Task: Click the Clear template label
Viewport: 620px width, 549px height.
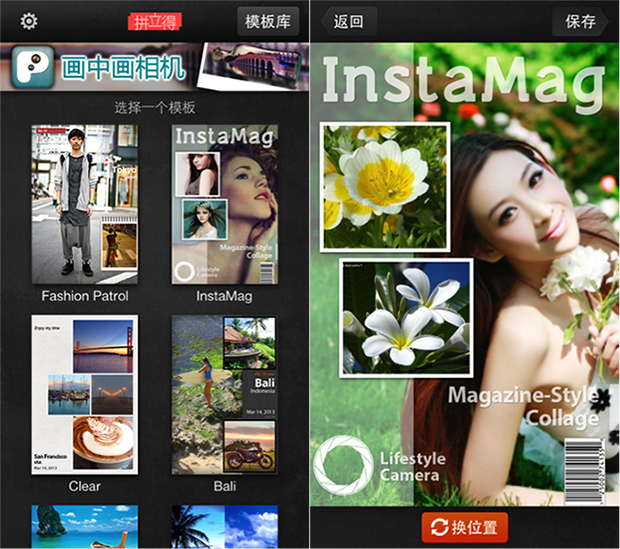Action: (85, 486)
